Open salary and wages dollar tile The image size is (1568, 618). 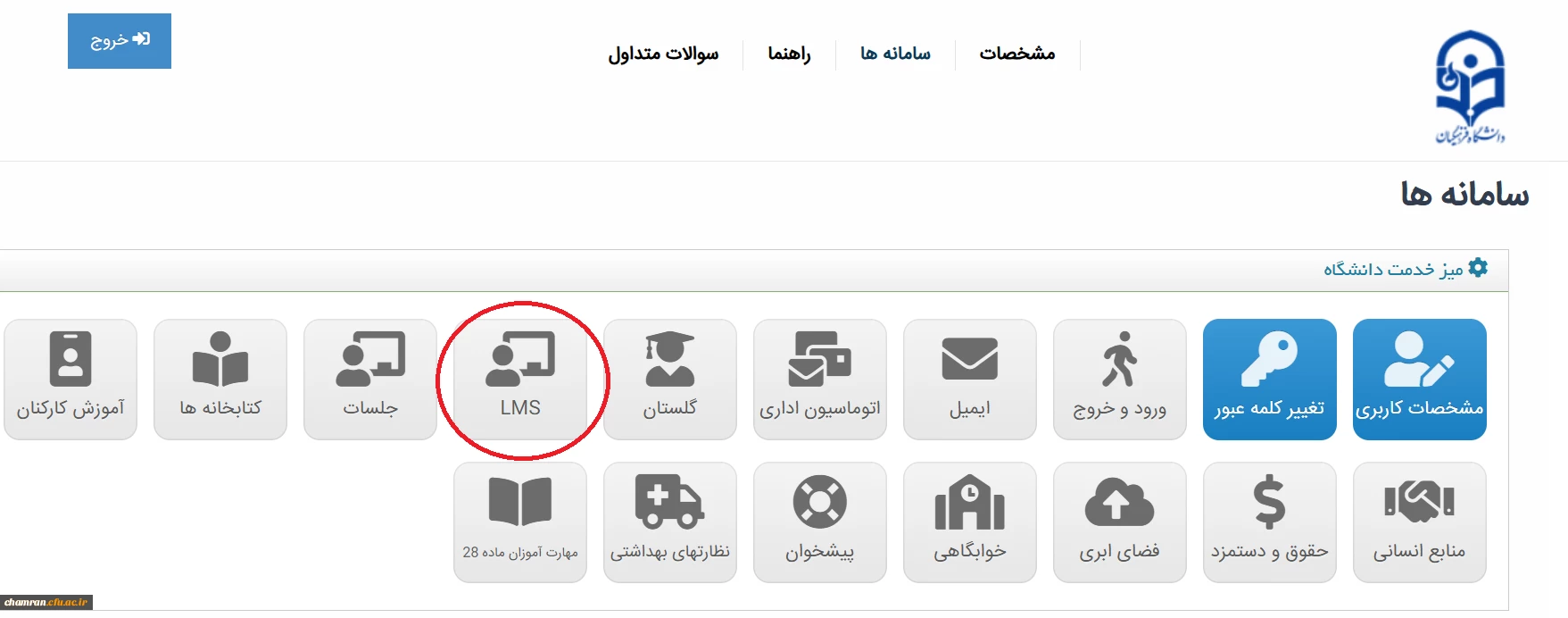coord(1269,522)
